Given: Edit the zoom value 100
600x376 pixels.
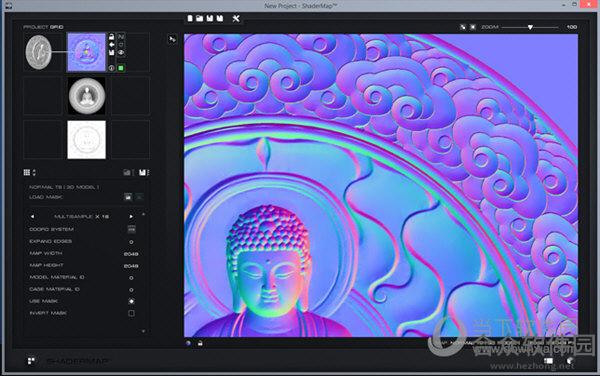Looking at the screenshot, I should pos(571,27).
